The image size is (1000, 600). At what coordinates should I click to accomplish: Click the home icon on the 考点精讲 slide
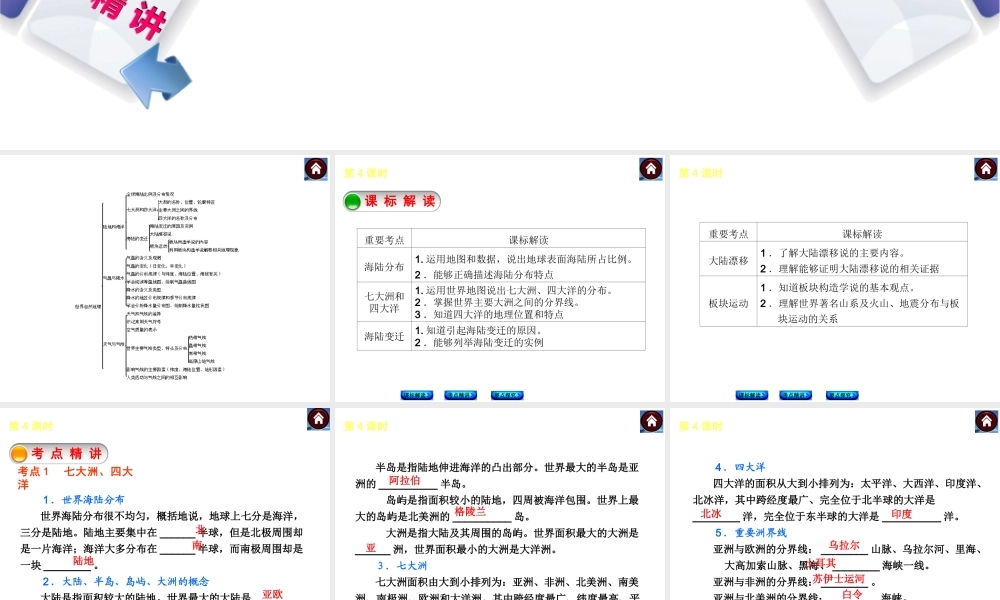click(318, 419)
